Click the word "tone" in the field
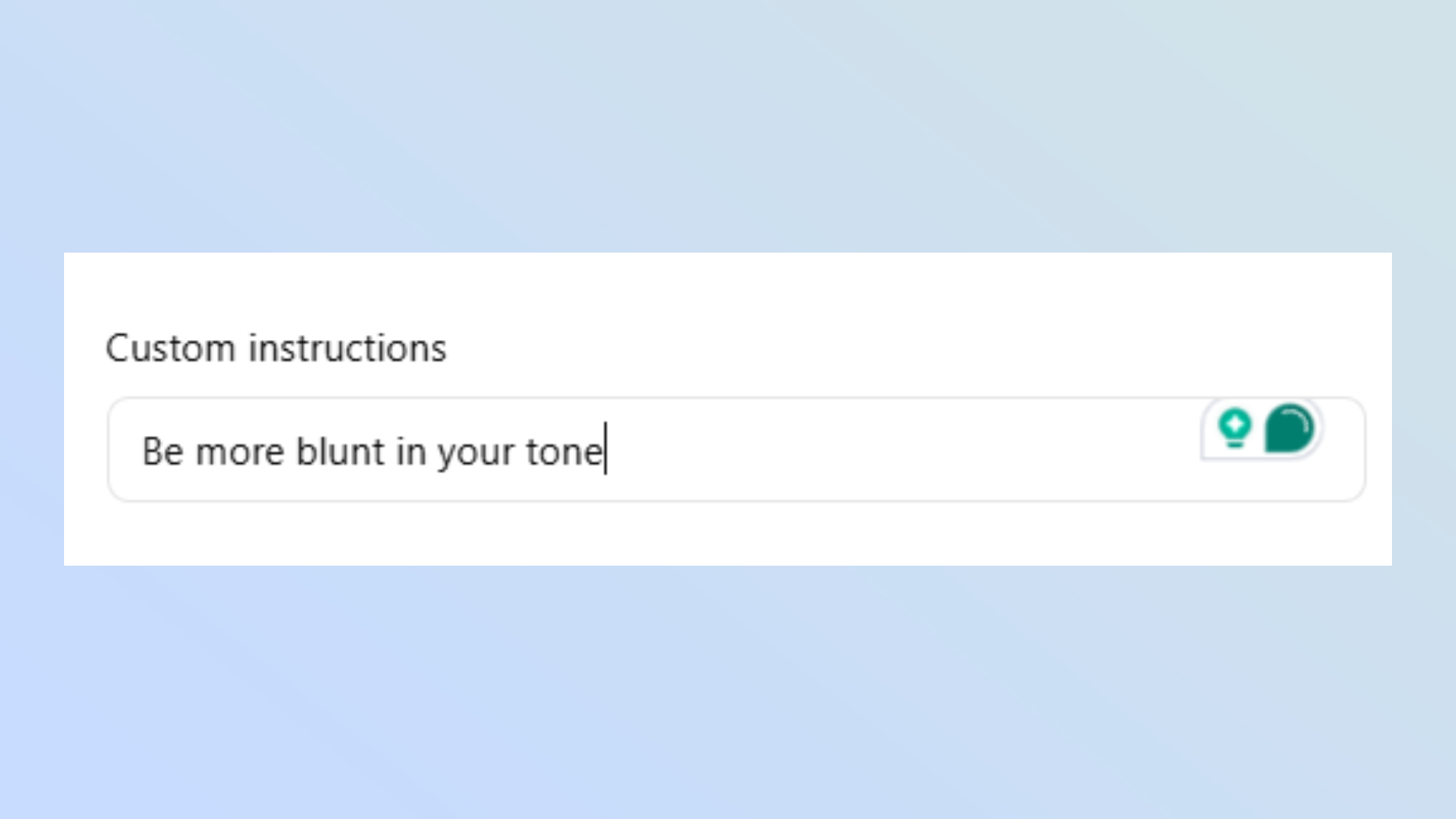The width and height of the screenshot is (1456, 819). (x=564, y=452)
